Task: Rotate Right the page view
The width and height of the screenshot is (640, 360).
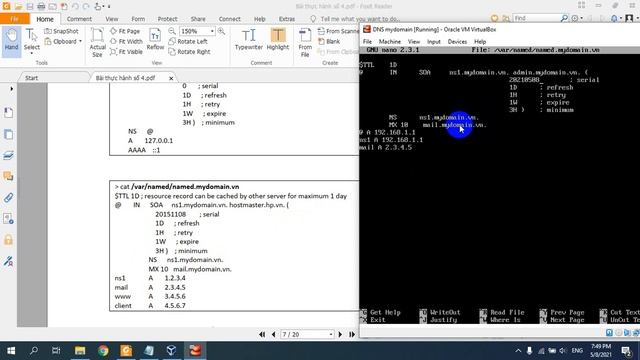Action: [189, 52]
